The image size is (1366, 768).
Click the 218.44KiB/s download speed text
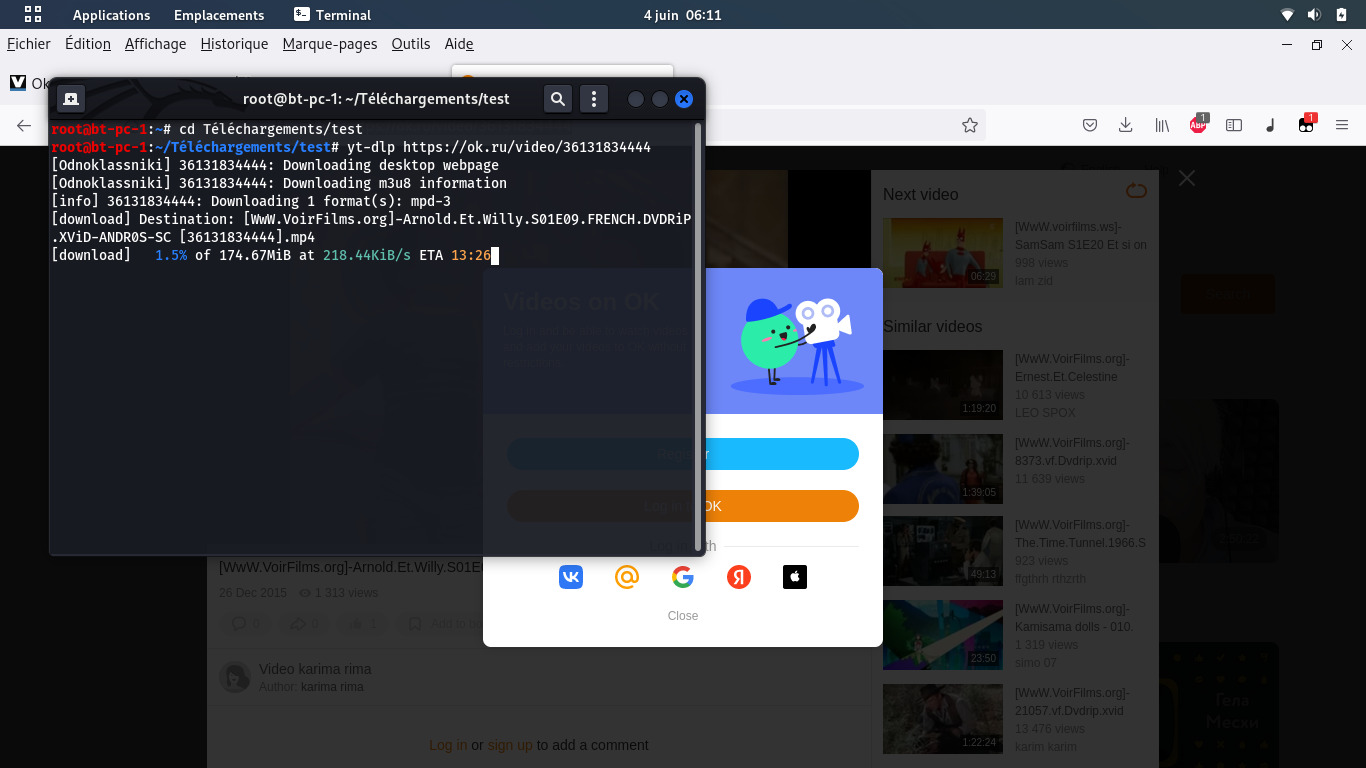coord(367,255)
